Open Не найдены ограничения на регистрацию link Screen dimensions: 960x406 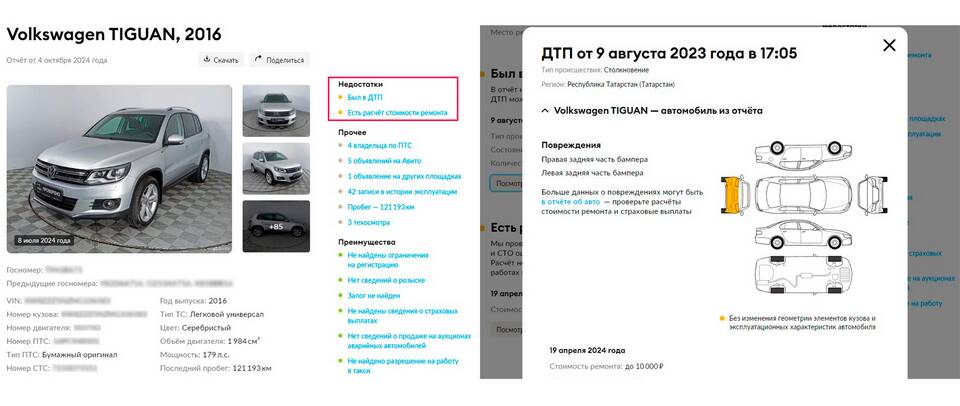point(388,260)
